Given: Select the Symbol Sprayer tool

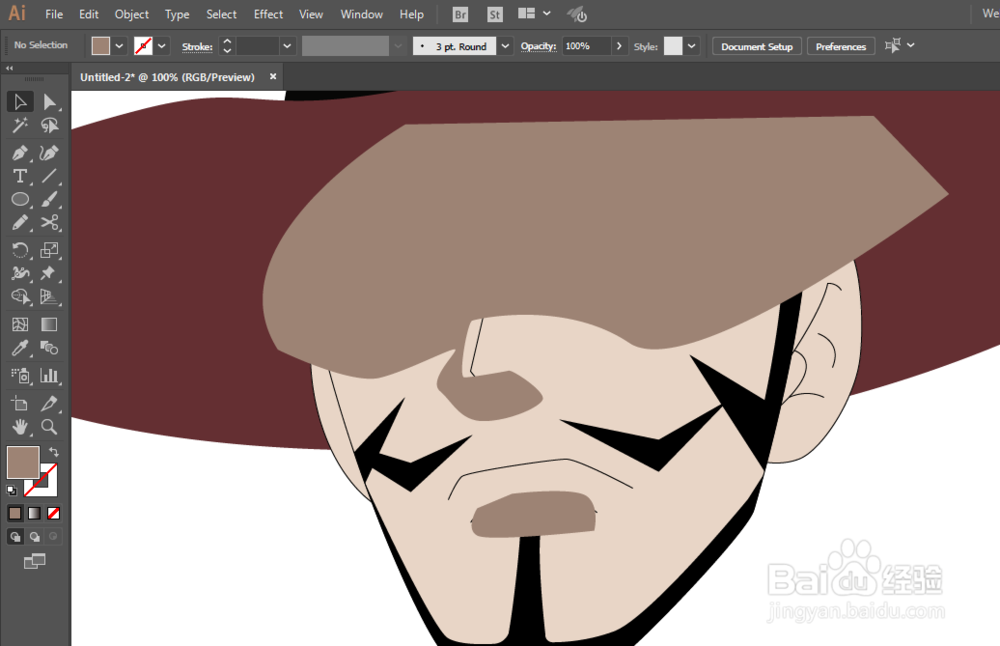Looking at the screenshot, I should pos(20,376).
